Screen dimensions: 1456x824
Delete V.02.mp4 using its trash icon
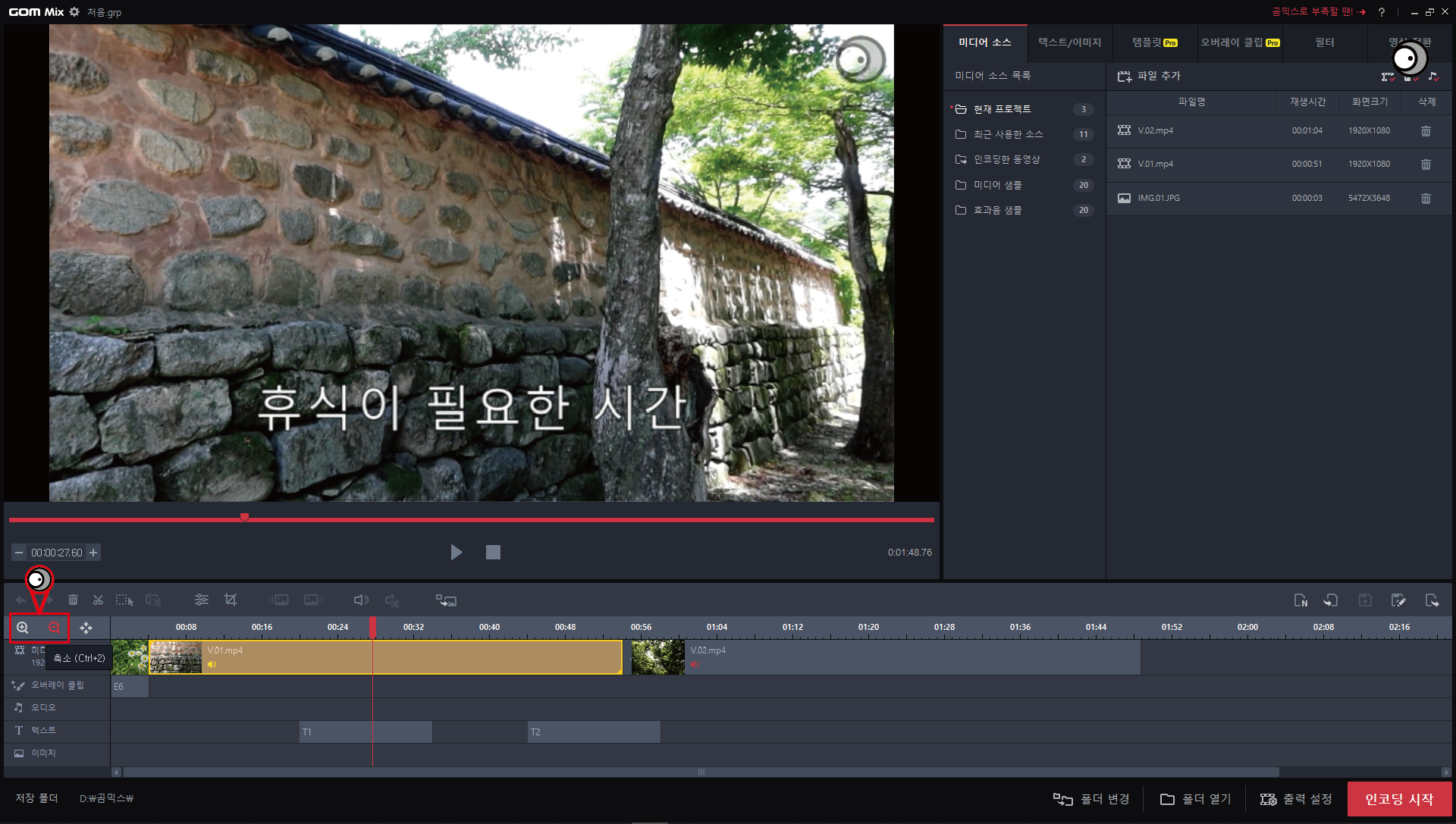click(1425, 131)
